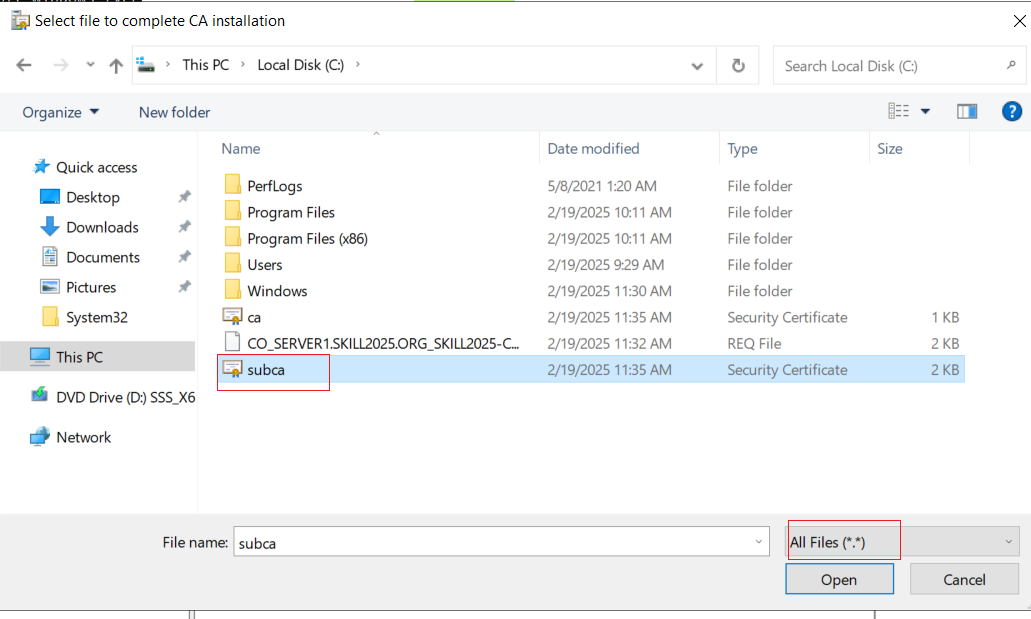Open Downloads in Quick access
1031x619 pixels.
click(x=102, y=227)
